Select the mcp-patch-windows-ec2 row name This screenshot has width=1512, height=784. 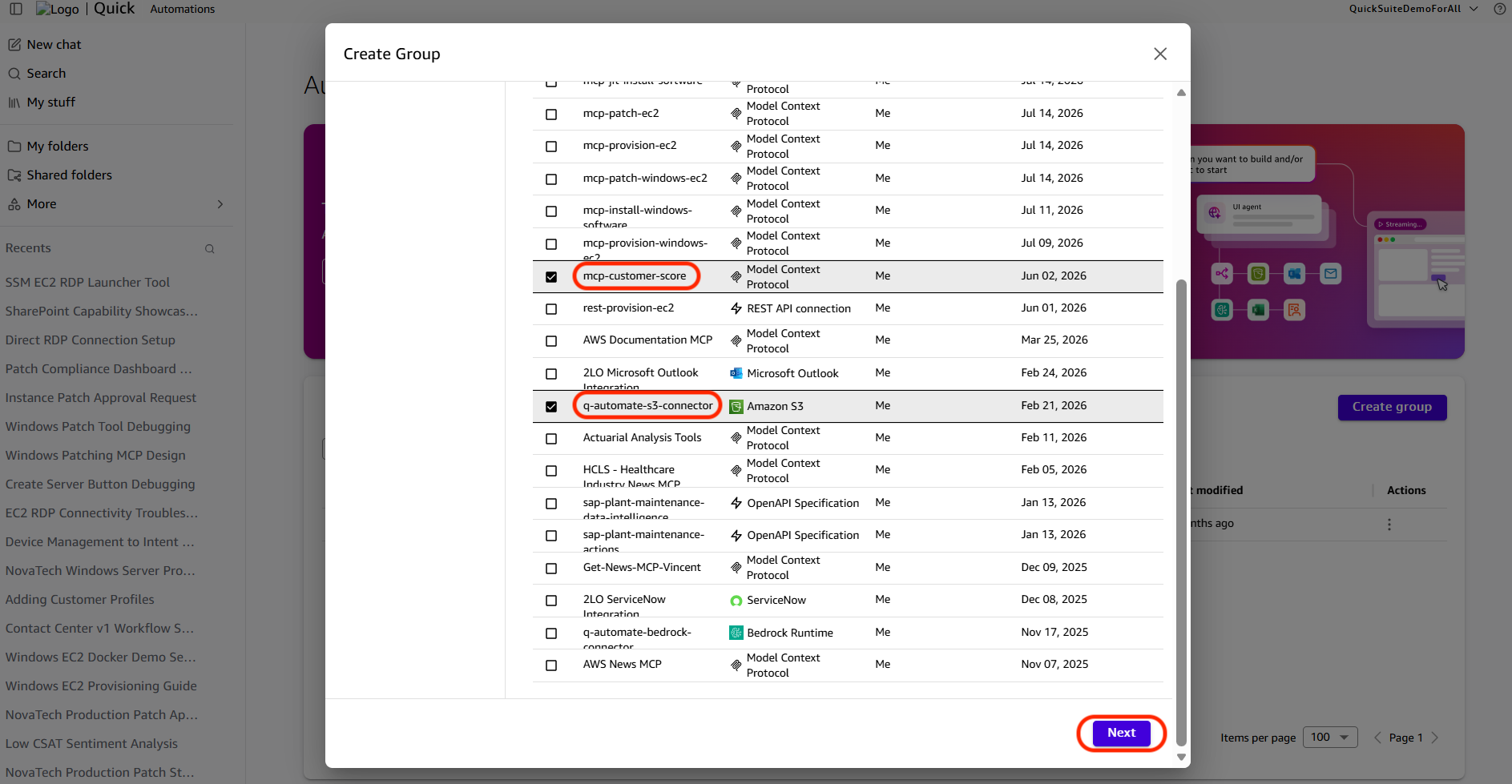(645, 179)
